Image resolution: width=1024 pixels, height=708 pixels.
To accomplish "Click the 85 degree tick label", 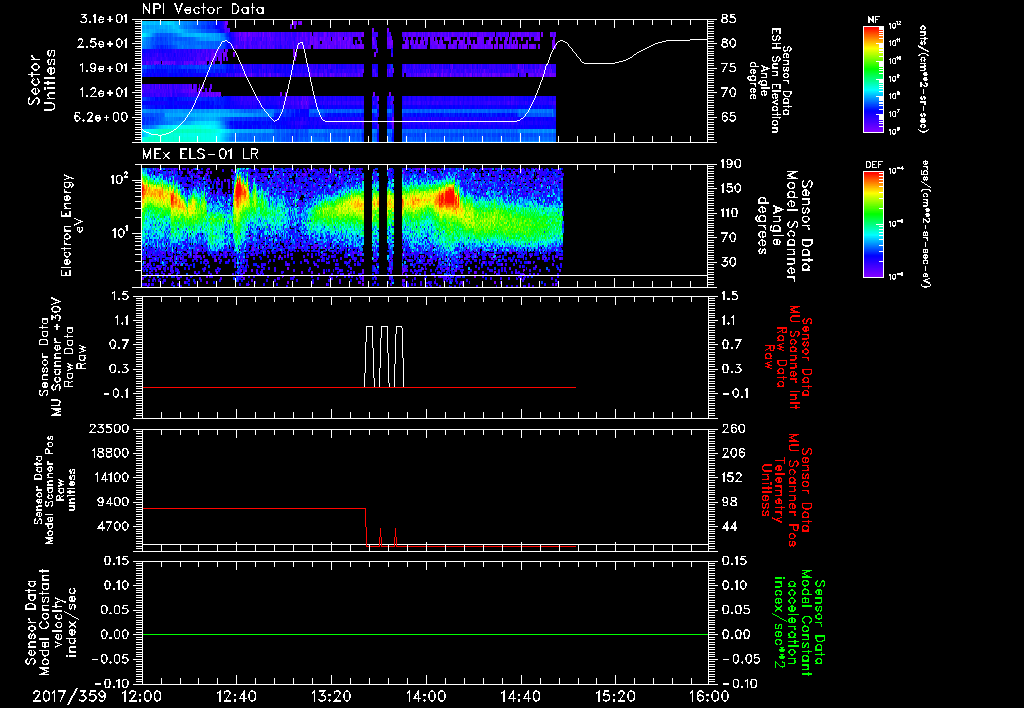I will point(729,19).
